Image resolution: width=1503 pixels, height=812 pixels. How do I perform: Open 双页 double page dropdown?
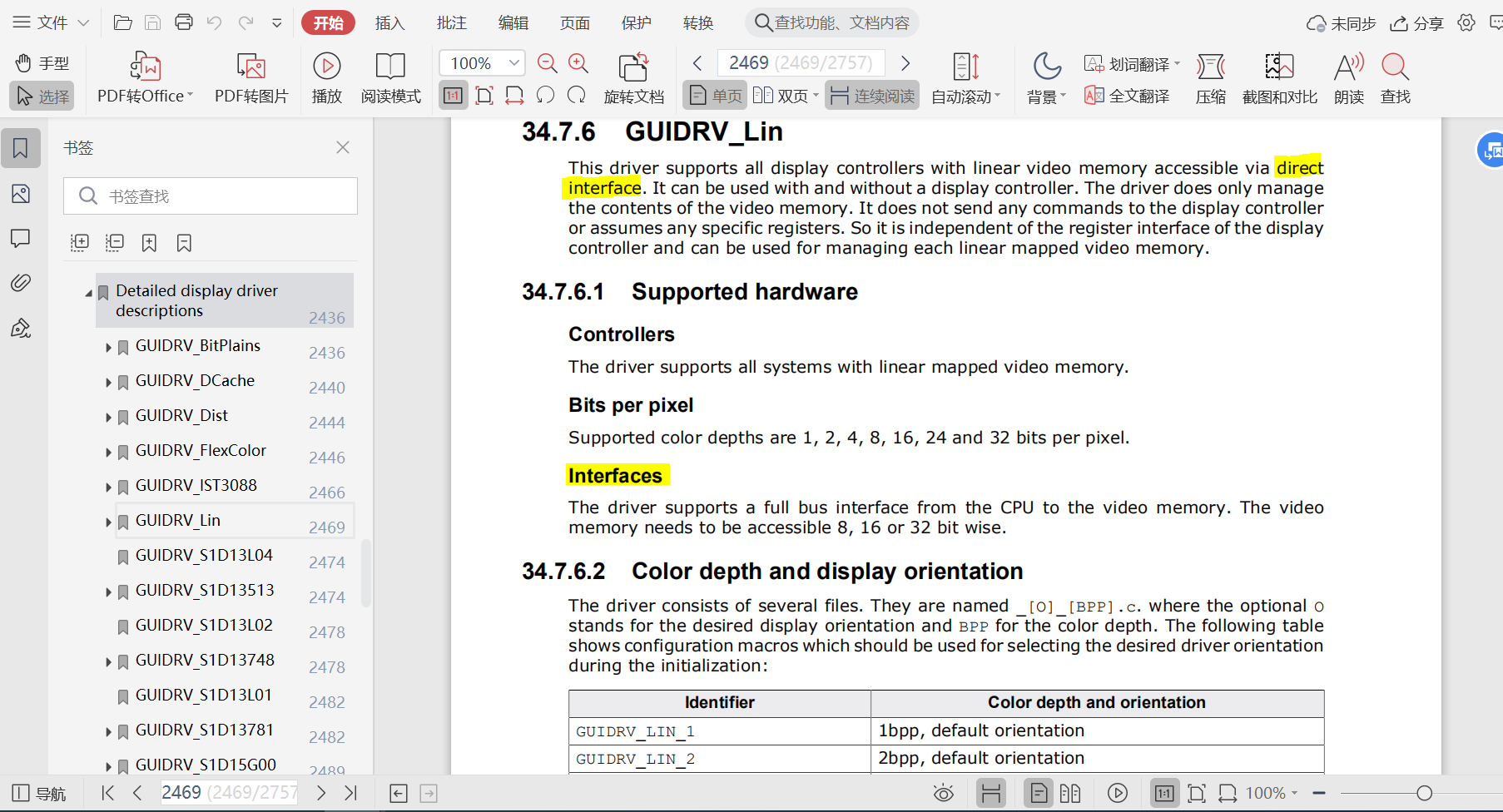tap(786, 96)
